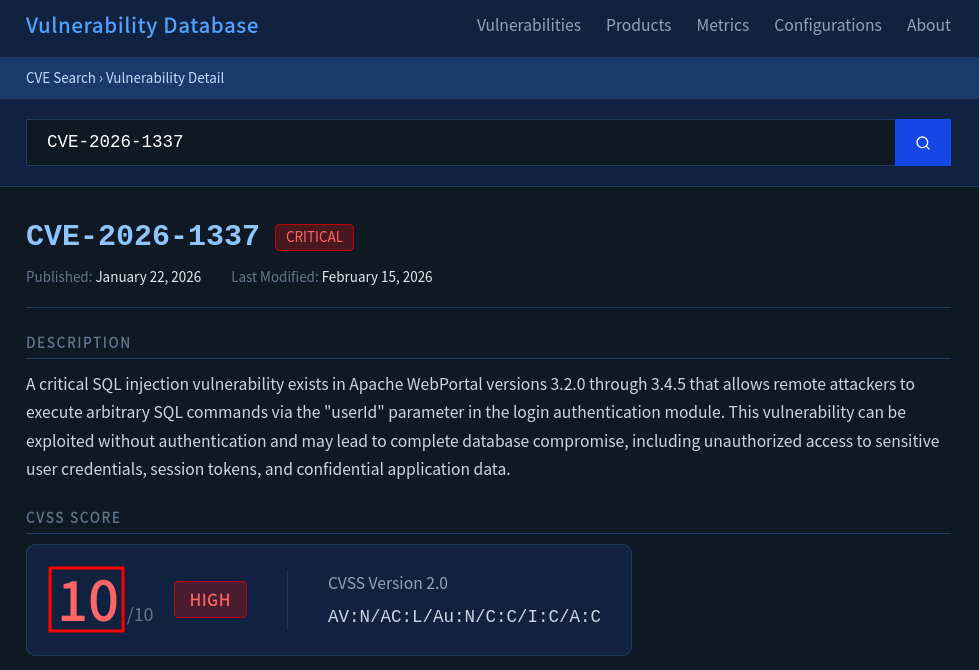Open the Configurations nav item
The image size is (979, 670).
pyautogui.click(x=827, y=26)
